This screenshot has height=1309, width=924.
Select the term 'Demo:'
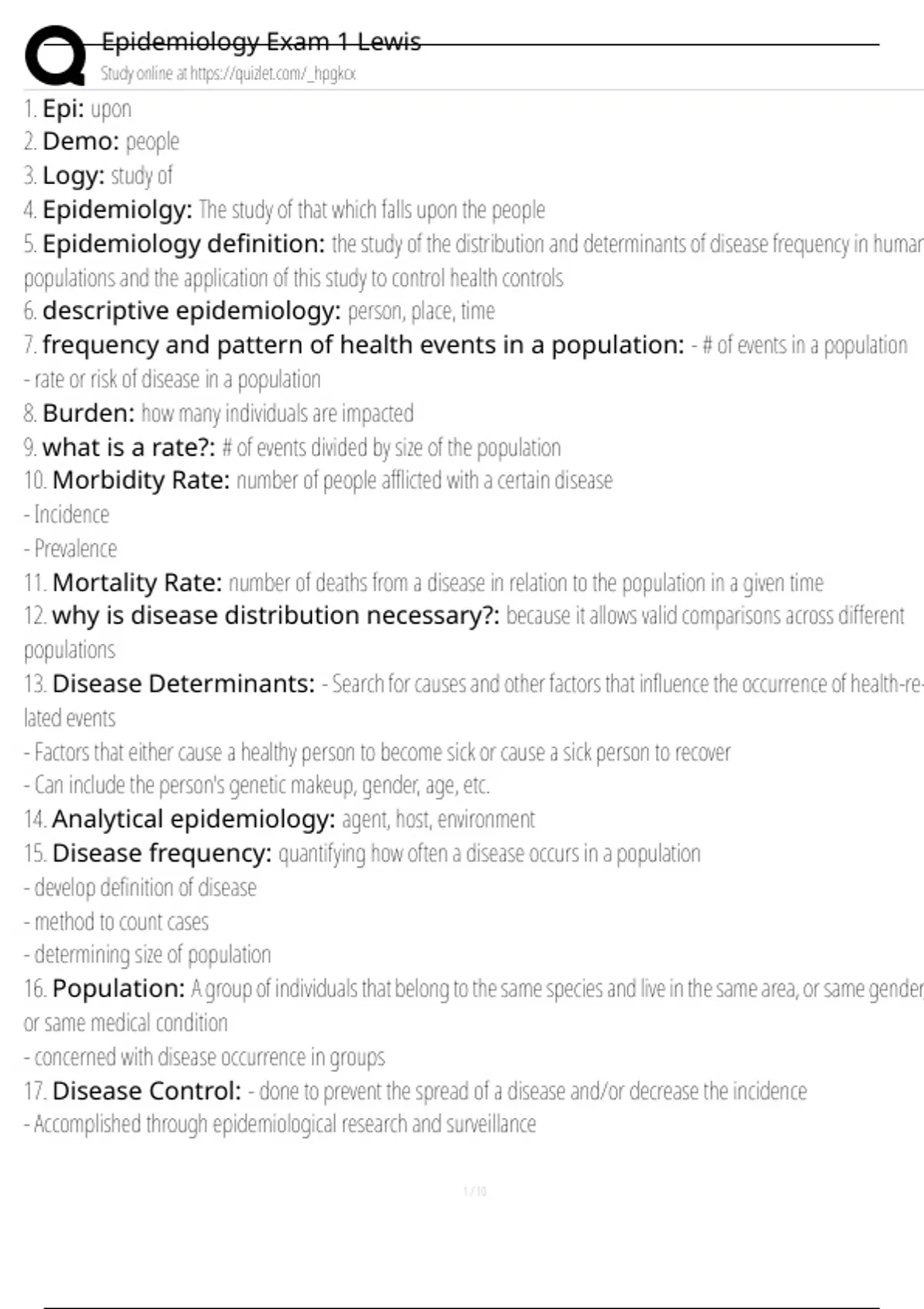(81, 142)
